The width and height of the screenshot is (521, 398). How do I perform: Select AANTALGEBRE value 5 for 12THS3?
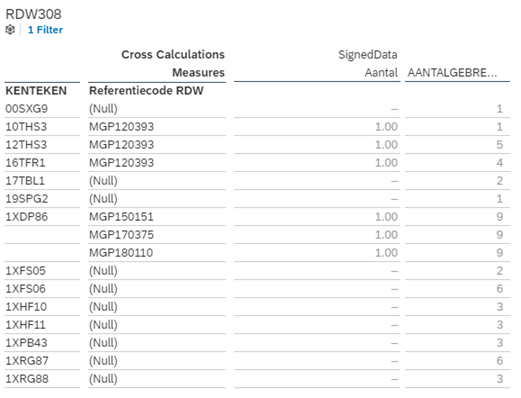coord(499,145)
